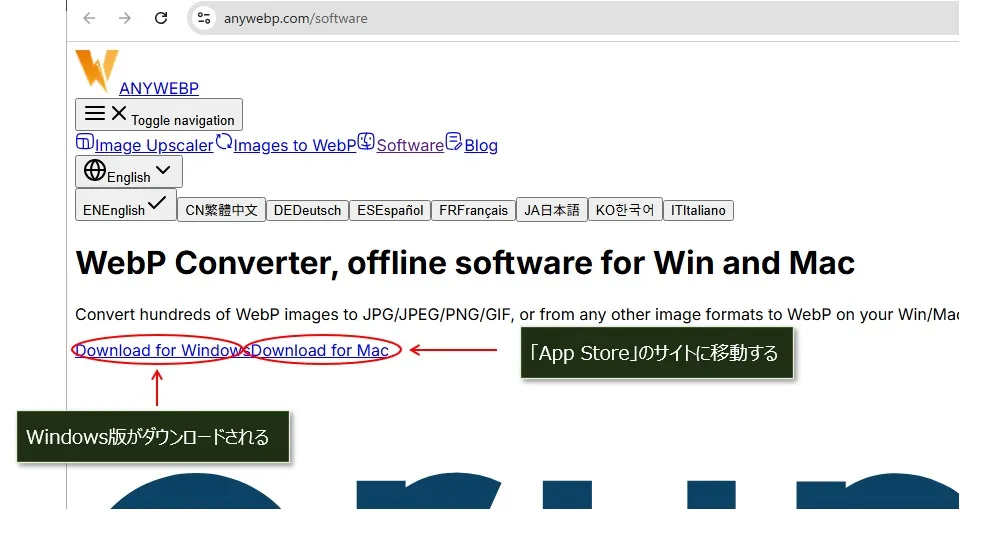Click the X close icon in navigation toggle

(x=119, y=113)
